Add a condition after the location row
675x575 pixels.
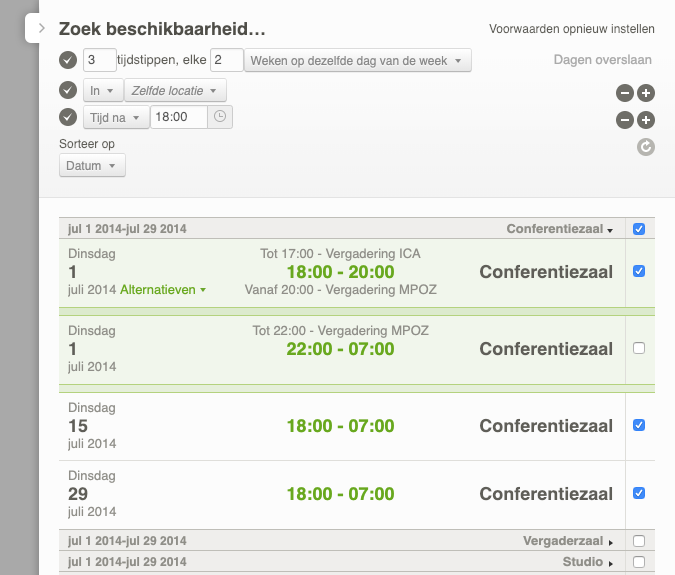click(646, 93)
